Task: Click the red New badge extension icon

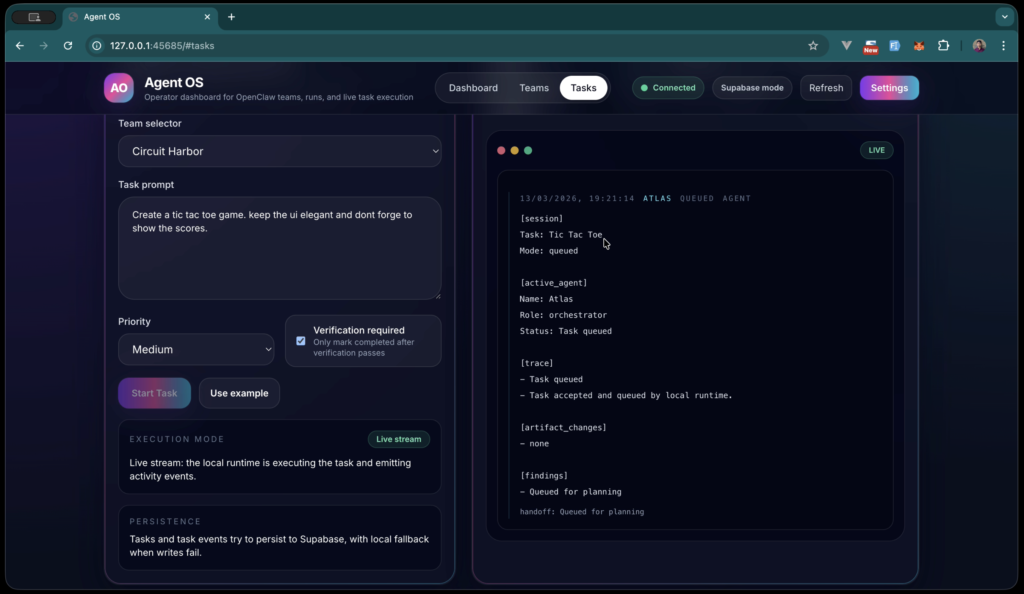Action: point(870,45)
